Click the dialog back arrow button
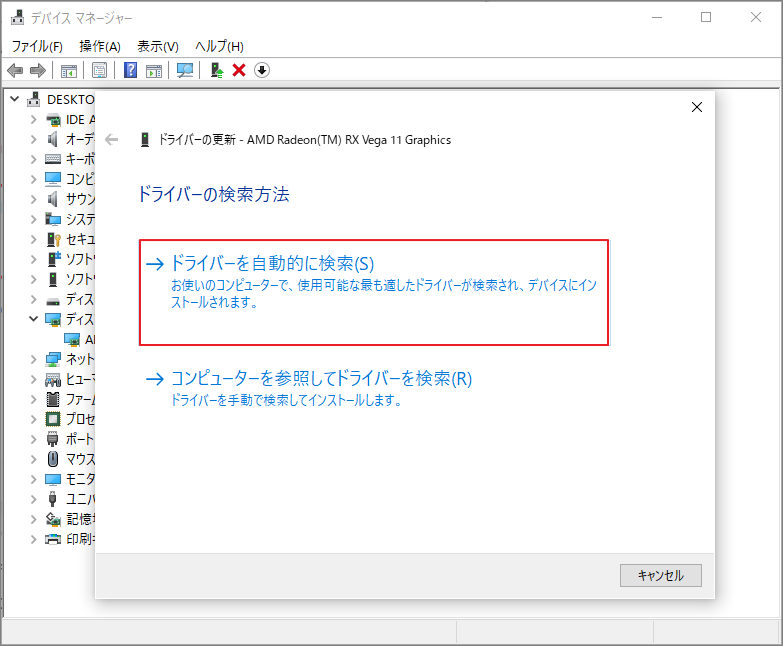This screenshot has width=783, height=646. pyautogui.click(x=112, y=140)
